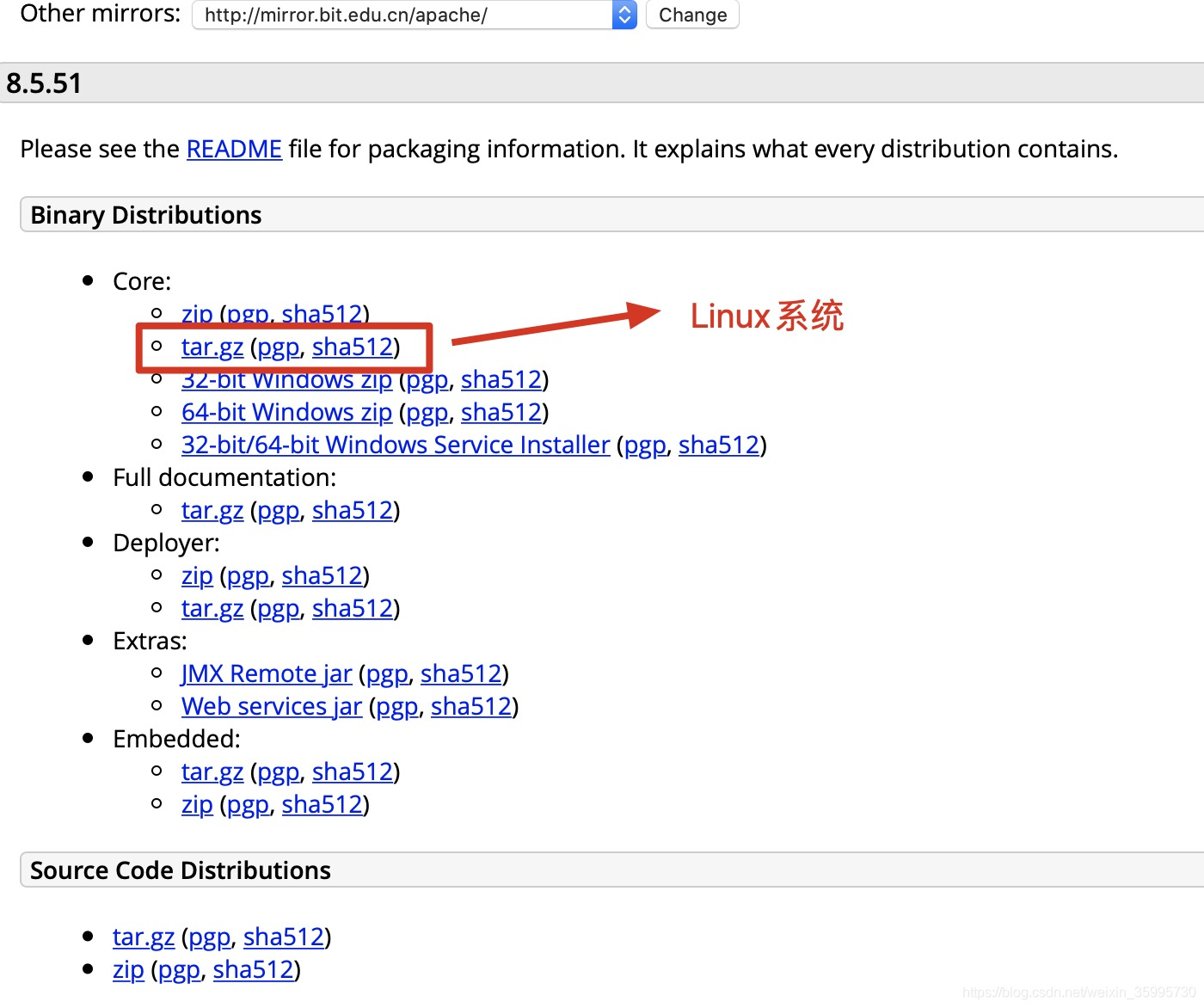Viewport: 1204px width, 1008px height.
Task: Open the README link
Action: pyautogui.click(x=234, y=149)
